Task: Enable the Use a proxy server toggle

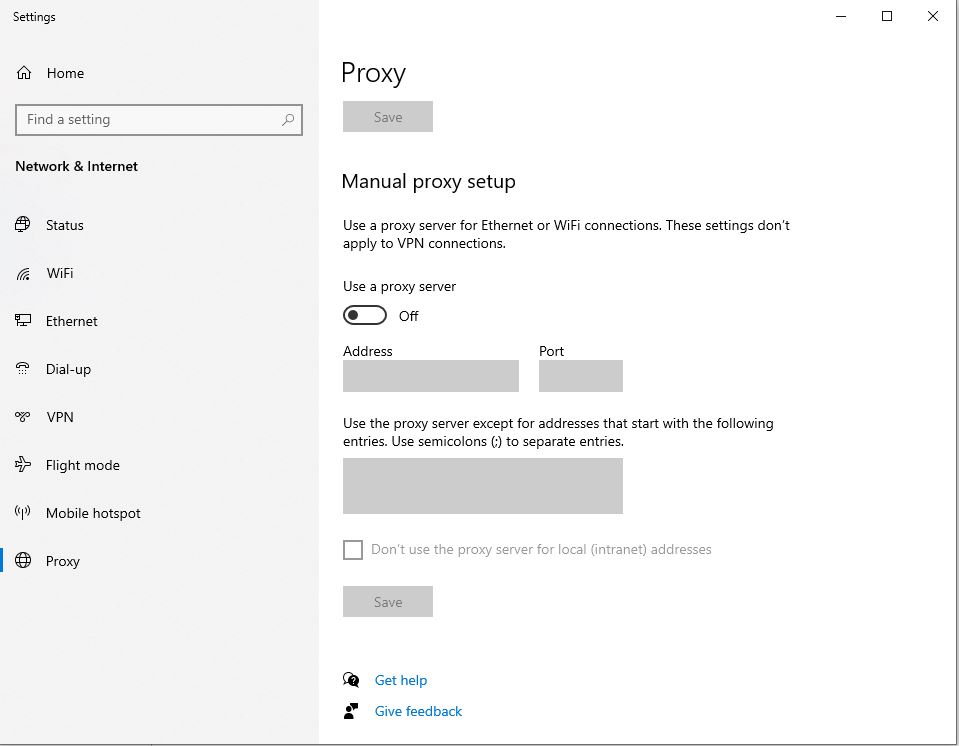Action: point(364,315)
